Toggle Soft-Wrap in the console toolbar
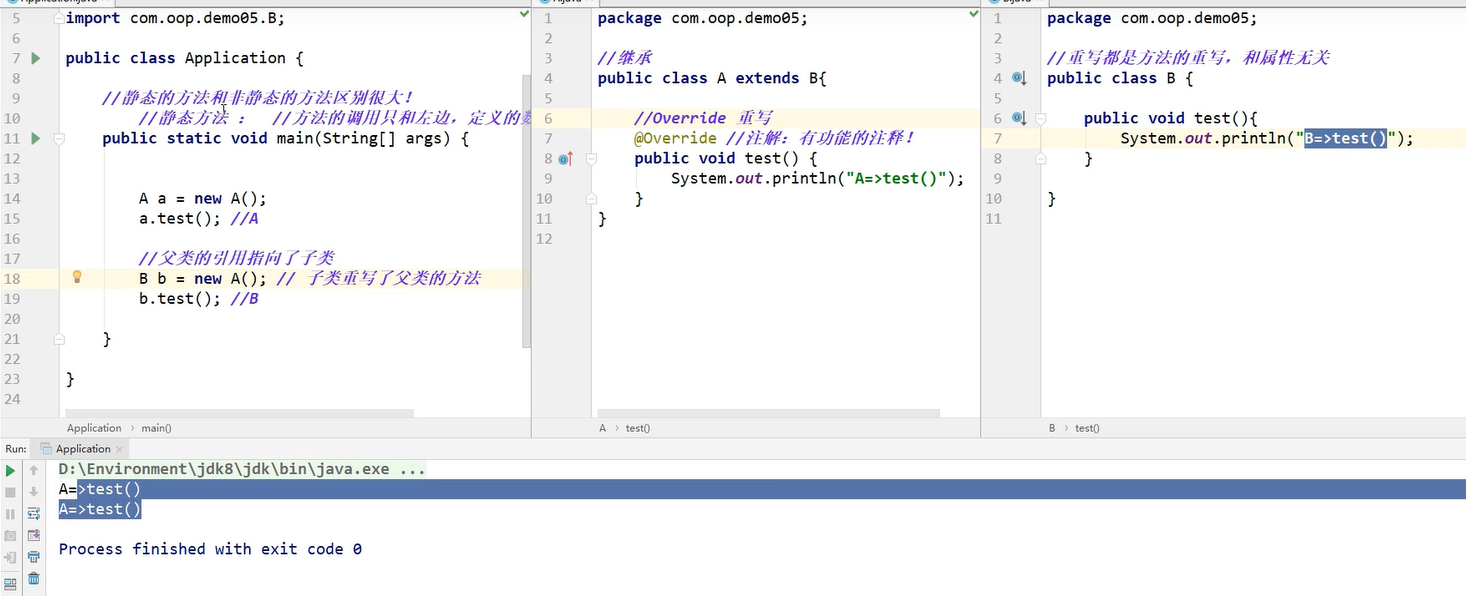 [34, 513]
